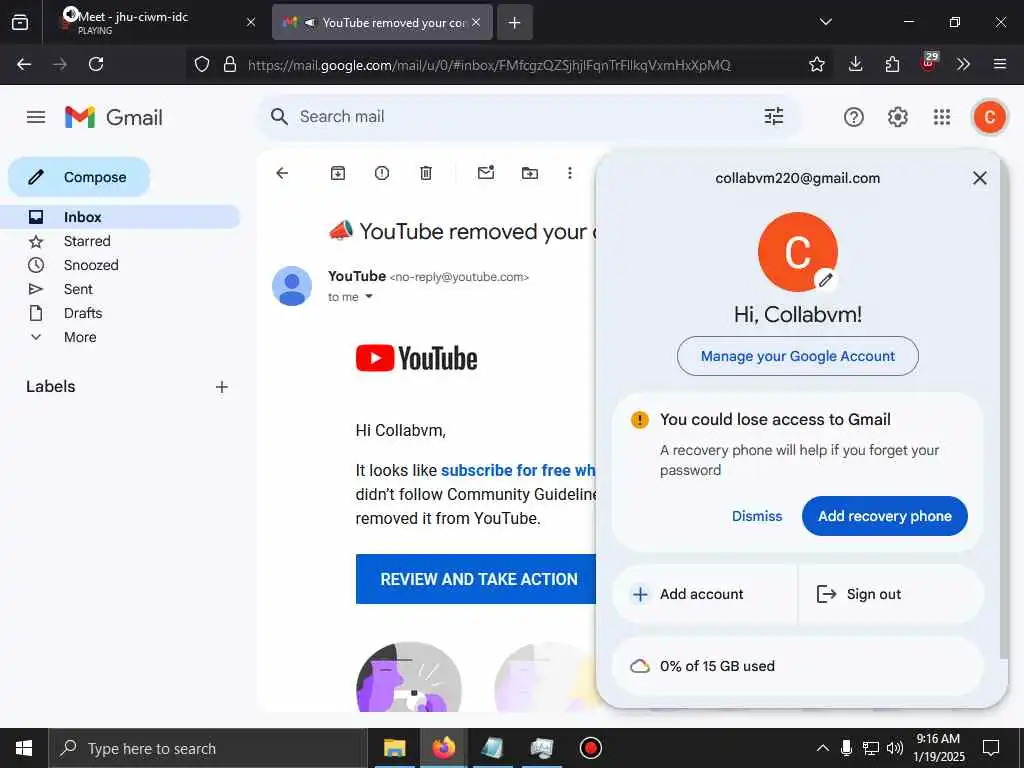Screen dimensions: 1024x768
Task: Open Google apps grid
Action: coord(941,117)
